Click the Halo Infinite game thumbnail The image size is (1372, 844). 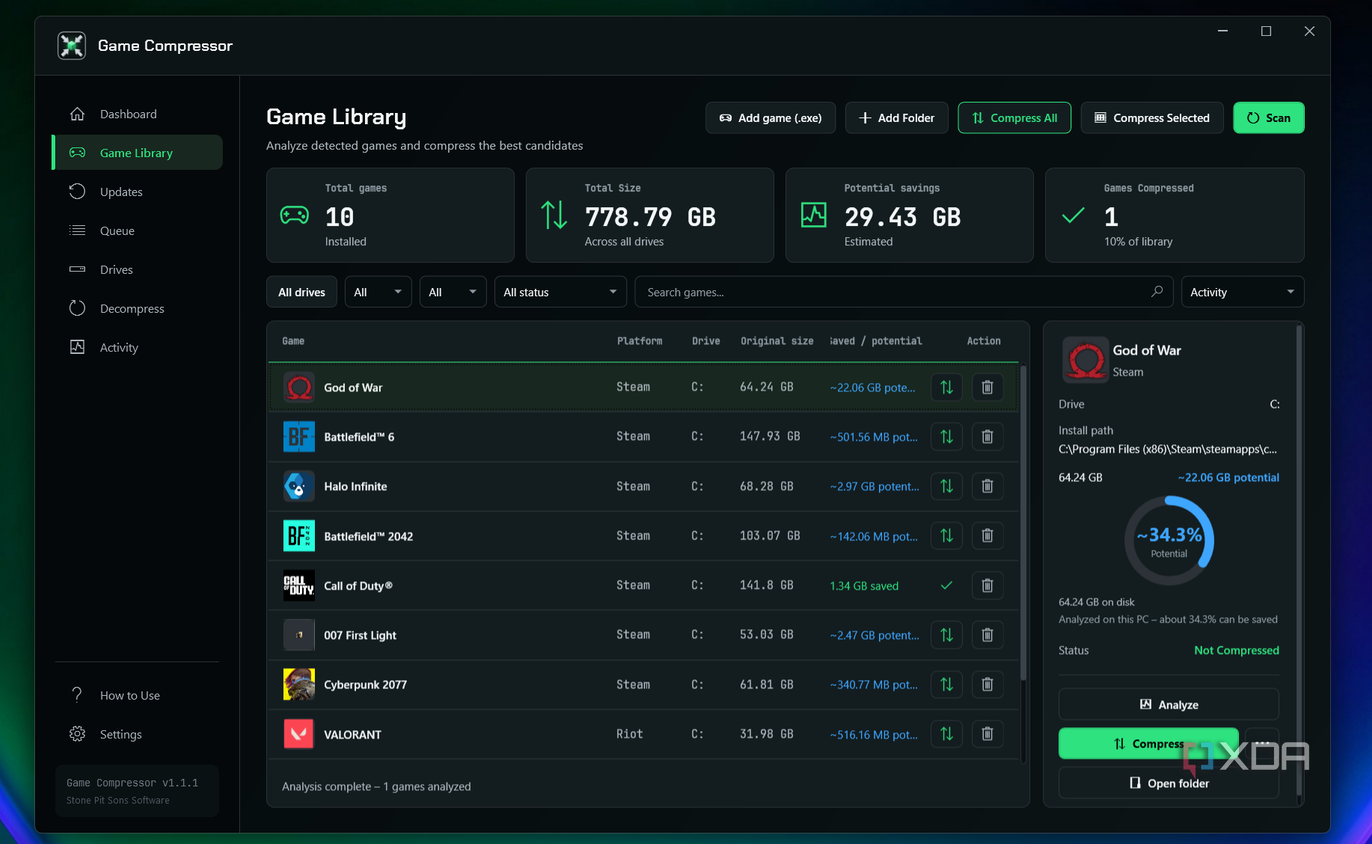[x=299, y=486]
